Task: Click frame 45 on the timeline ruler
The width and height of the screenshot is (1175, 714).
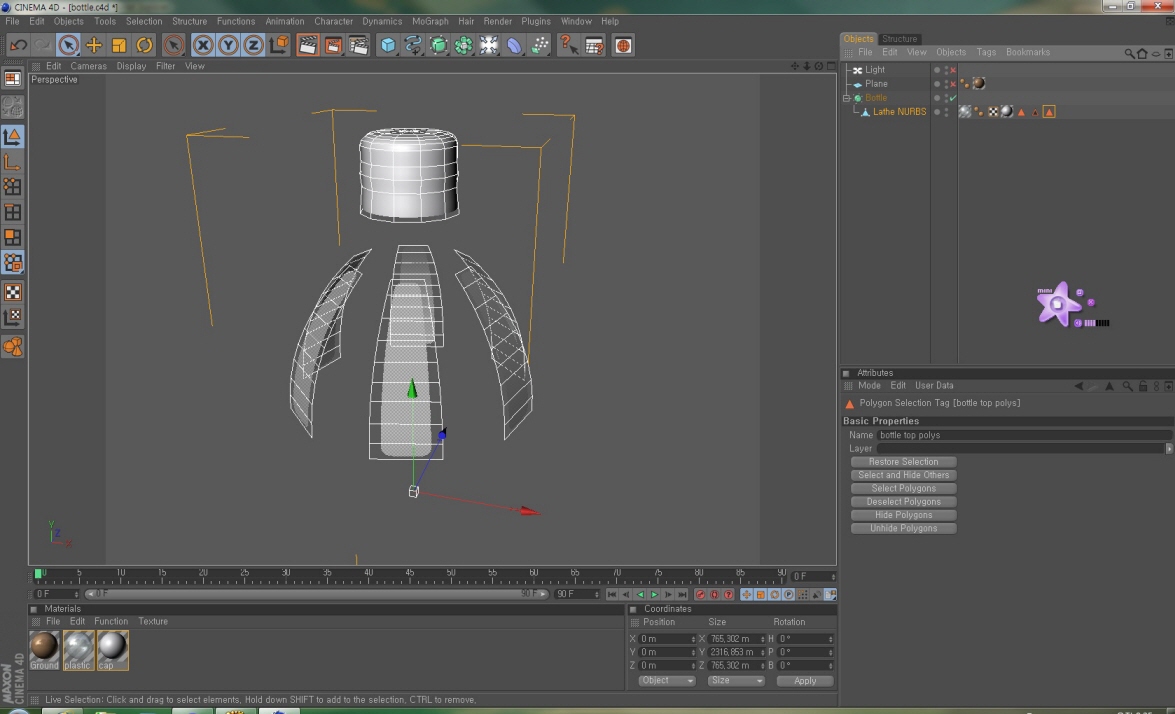Action: (x=409, y=575)
